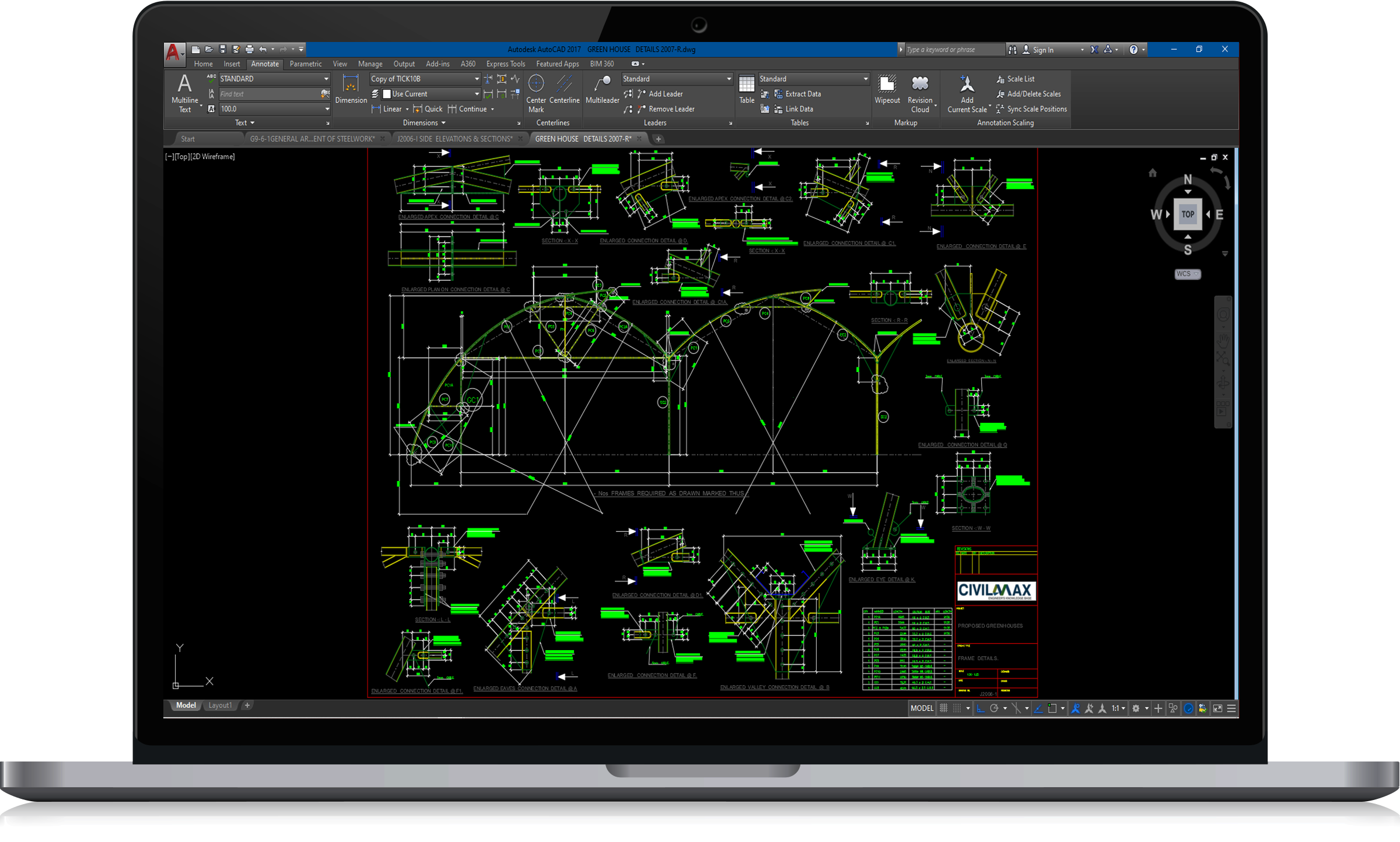Click the Add Leader button
Screen dimensions: 1400x842
(665, 94)
